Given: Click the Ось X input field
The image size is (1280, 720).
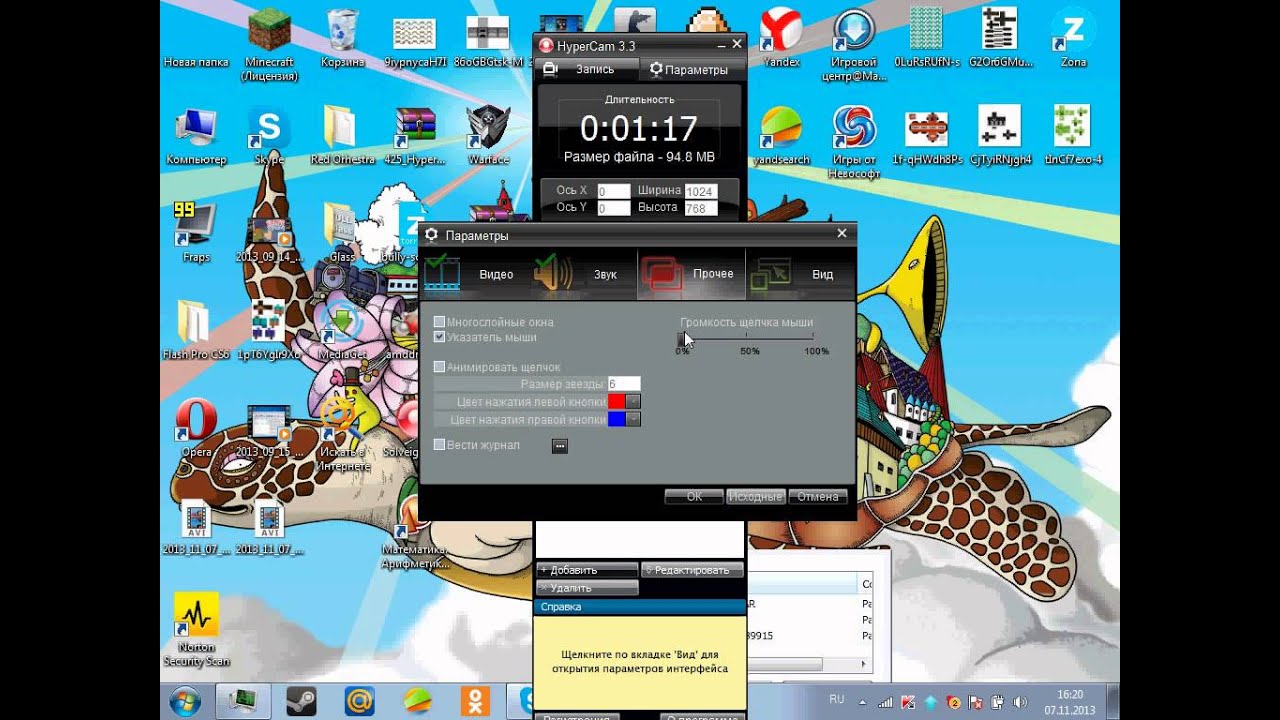Looking at the screenshot, I should coord(614,191).
